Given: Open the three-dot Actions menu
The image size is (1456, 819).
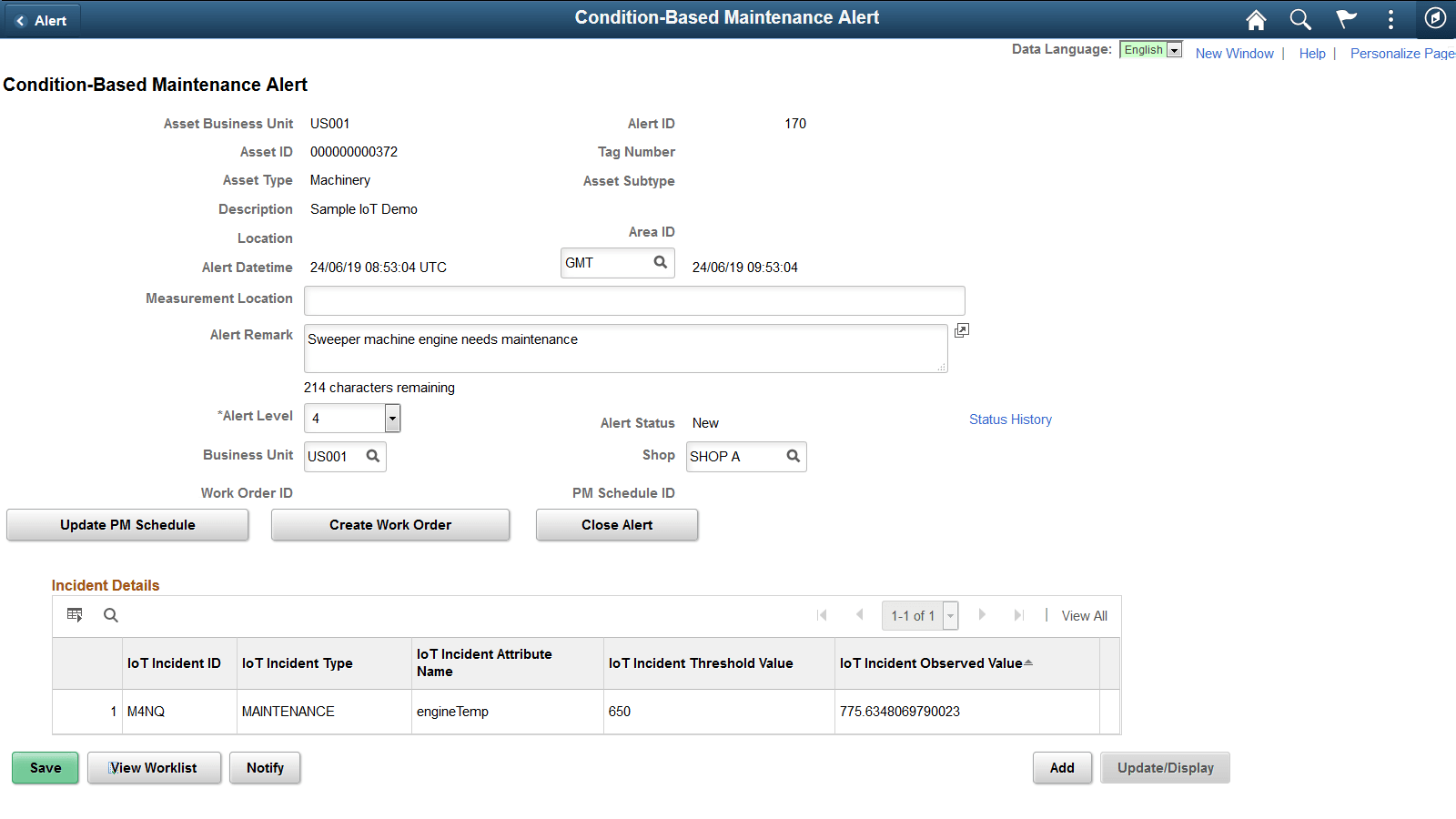Looking at the screenshot, I should click(1391, 19).
